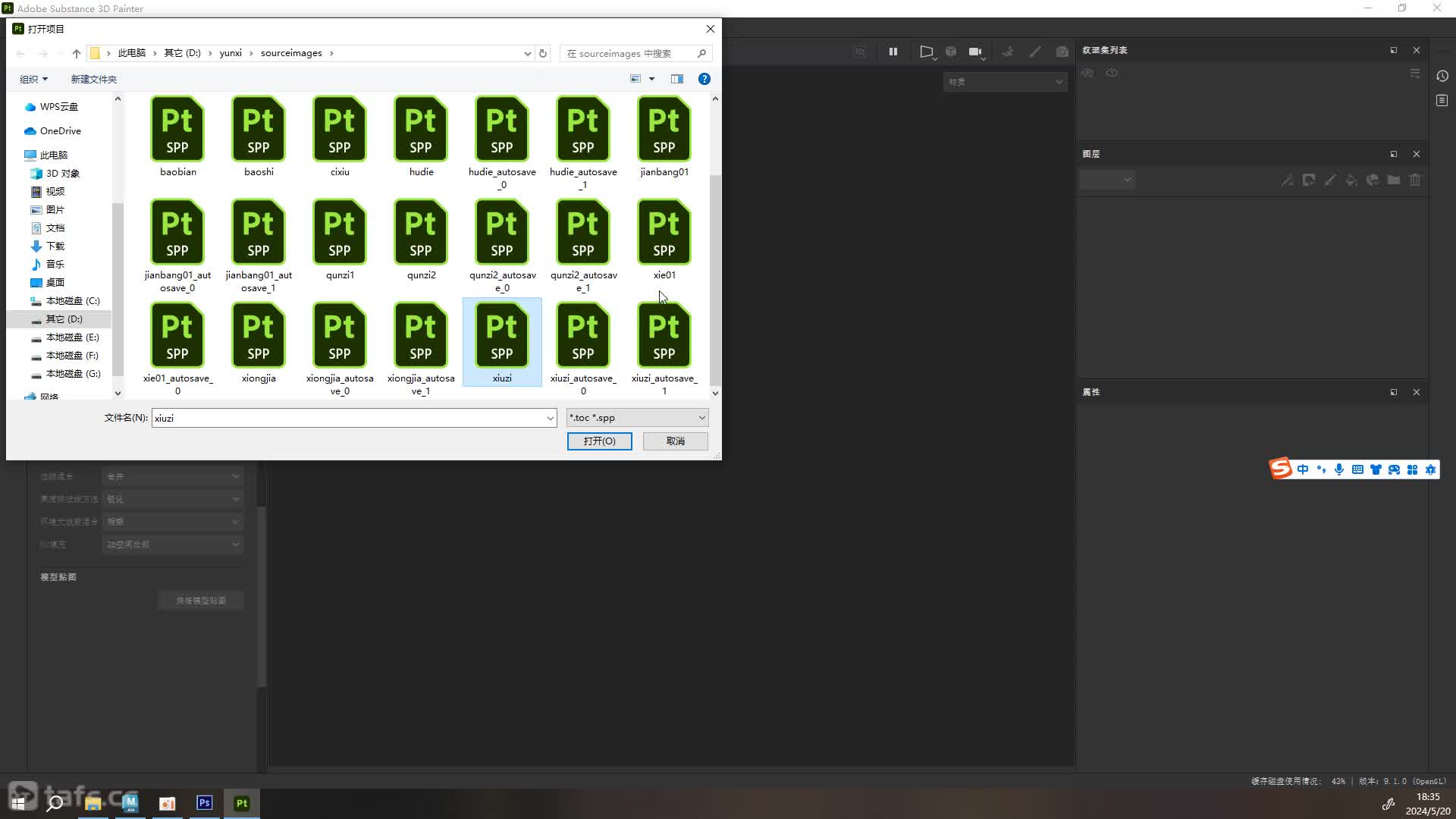Click the 打开(O) button
1456x819 pixels.
click(599, 441)
